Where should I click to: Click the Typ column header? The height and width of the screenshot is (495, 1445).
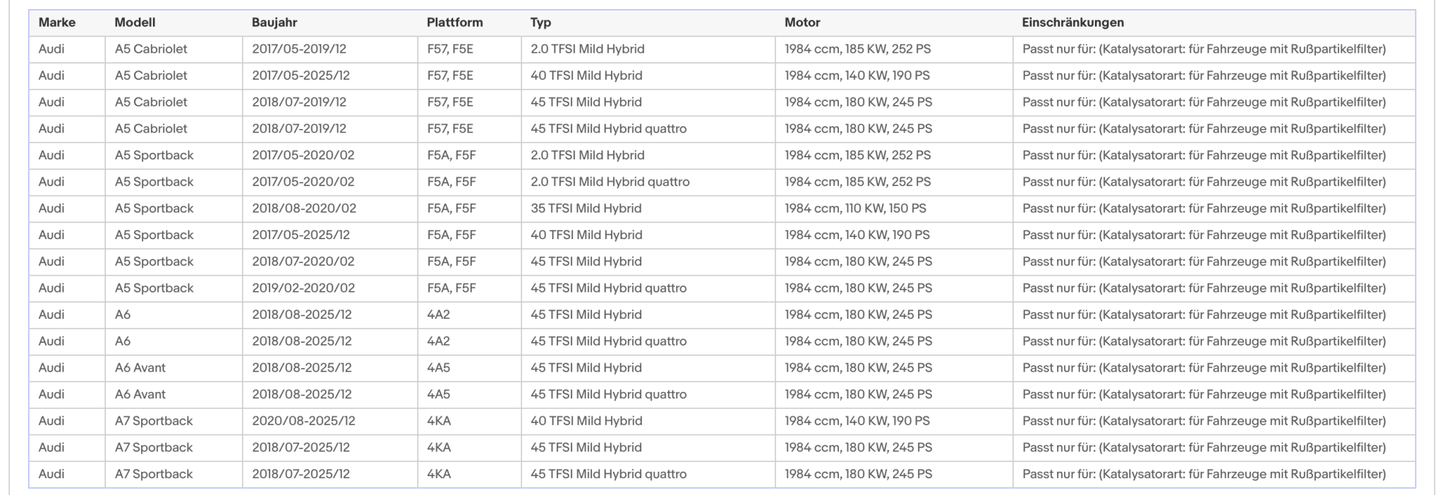541,22
